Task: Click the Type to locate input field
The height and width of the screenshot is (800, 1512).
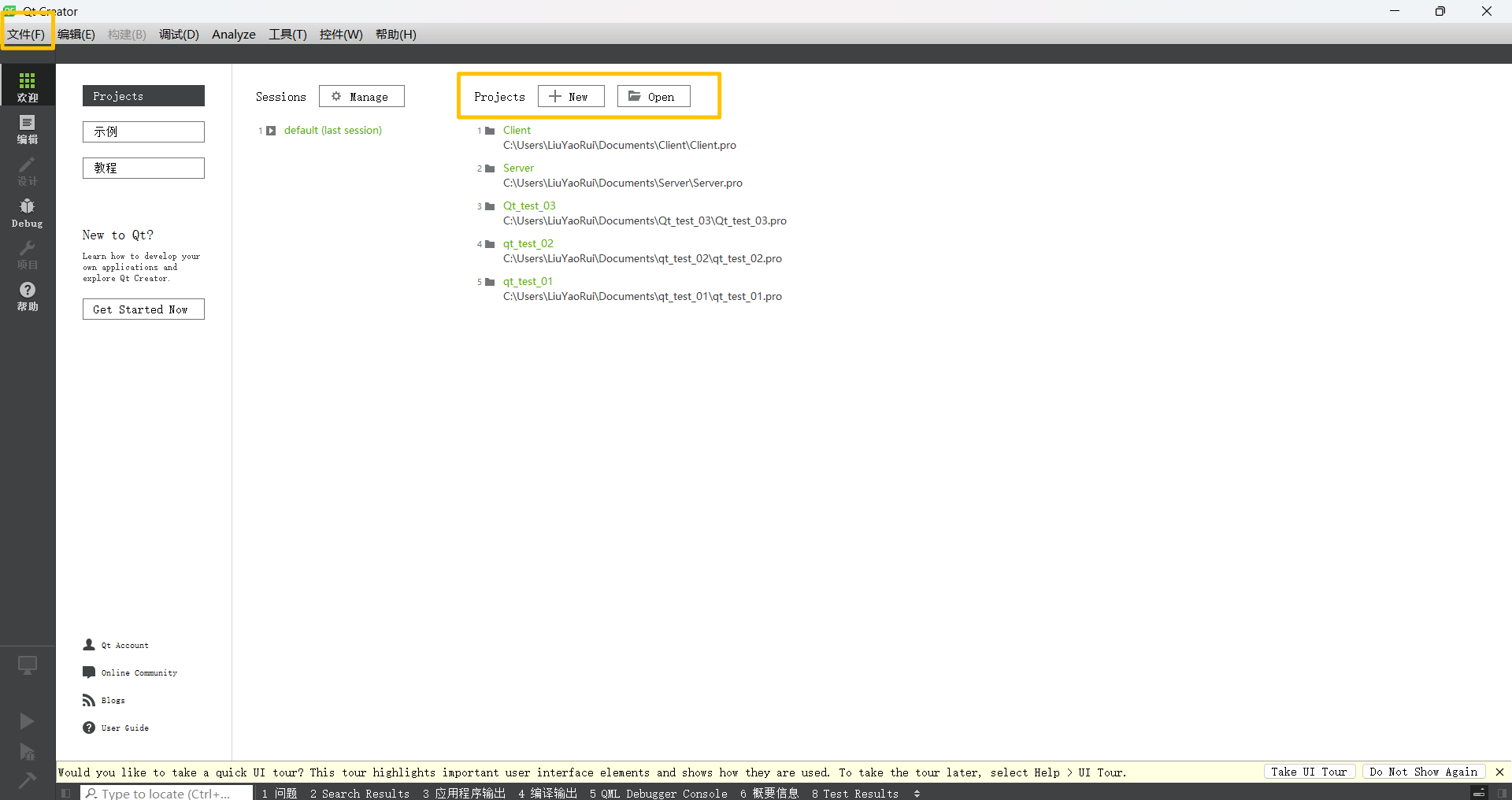Action: click(x=166, y=793)
